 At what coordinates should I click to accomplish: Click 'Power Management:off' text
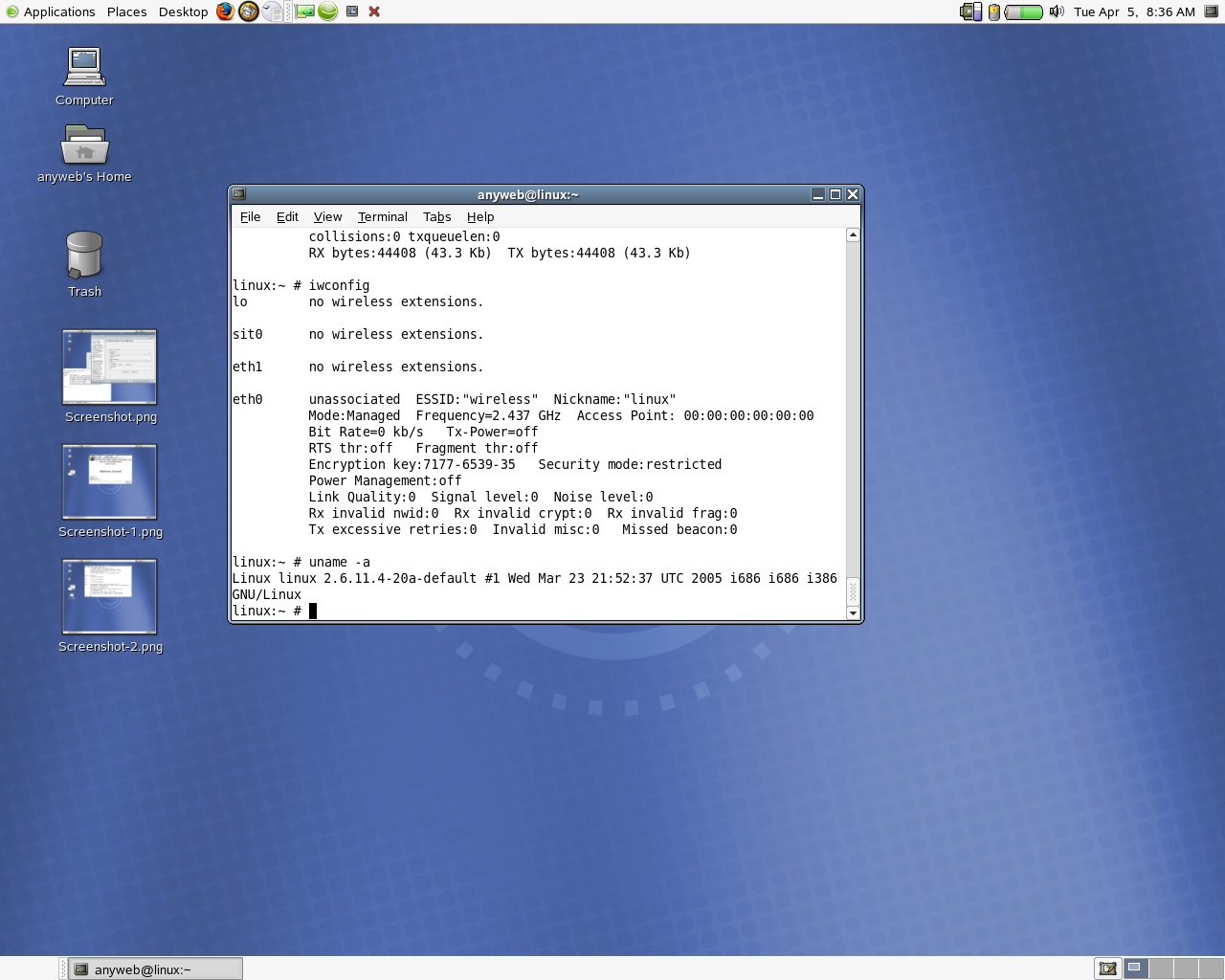pos(385,480)
